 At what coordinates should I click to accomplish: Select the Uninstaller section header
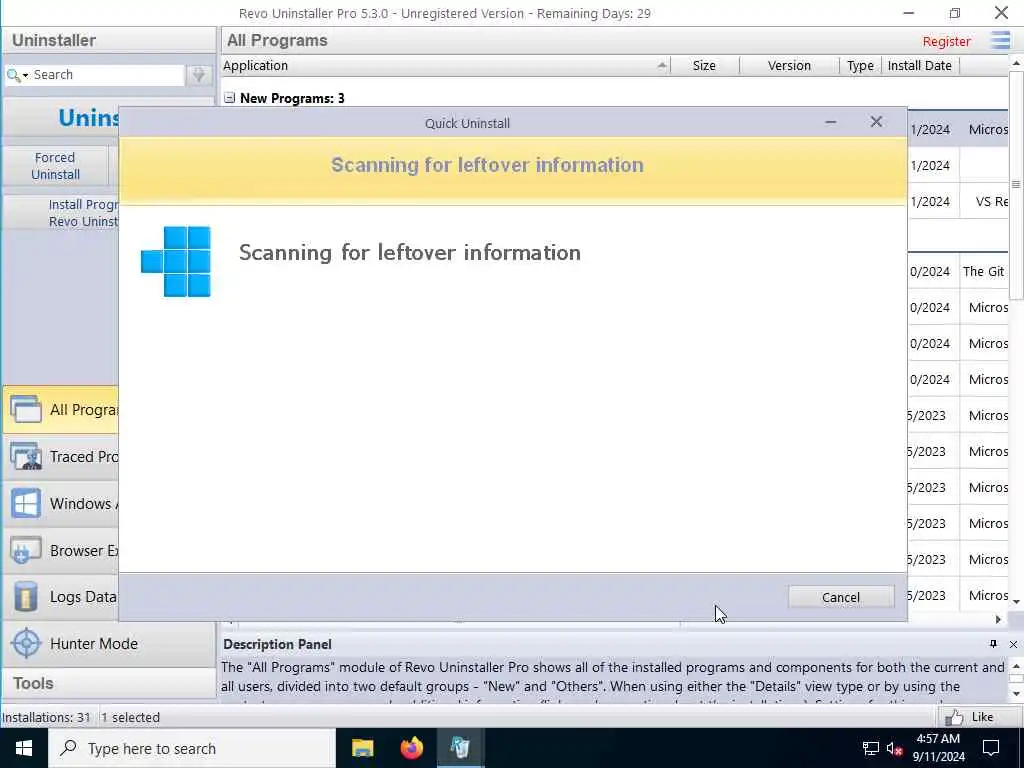tap(108, 40)
